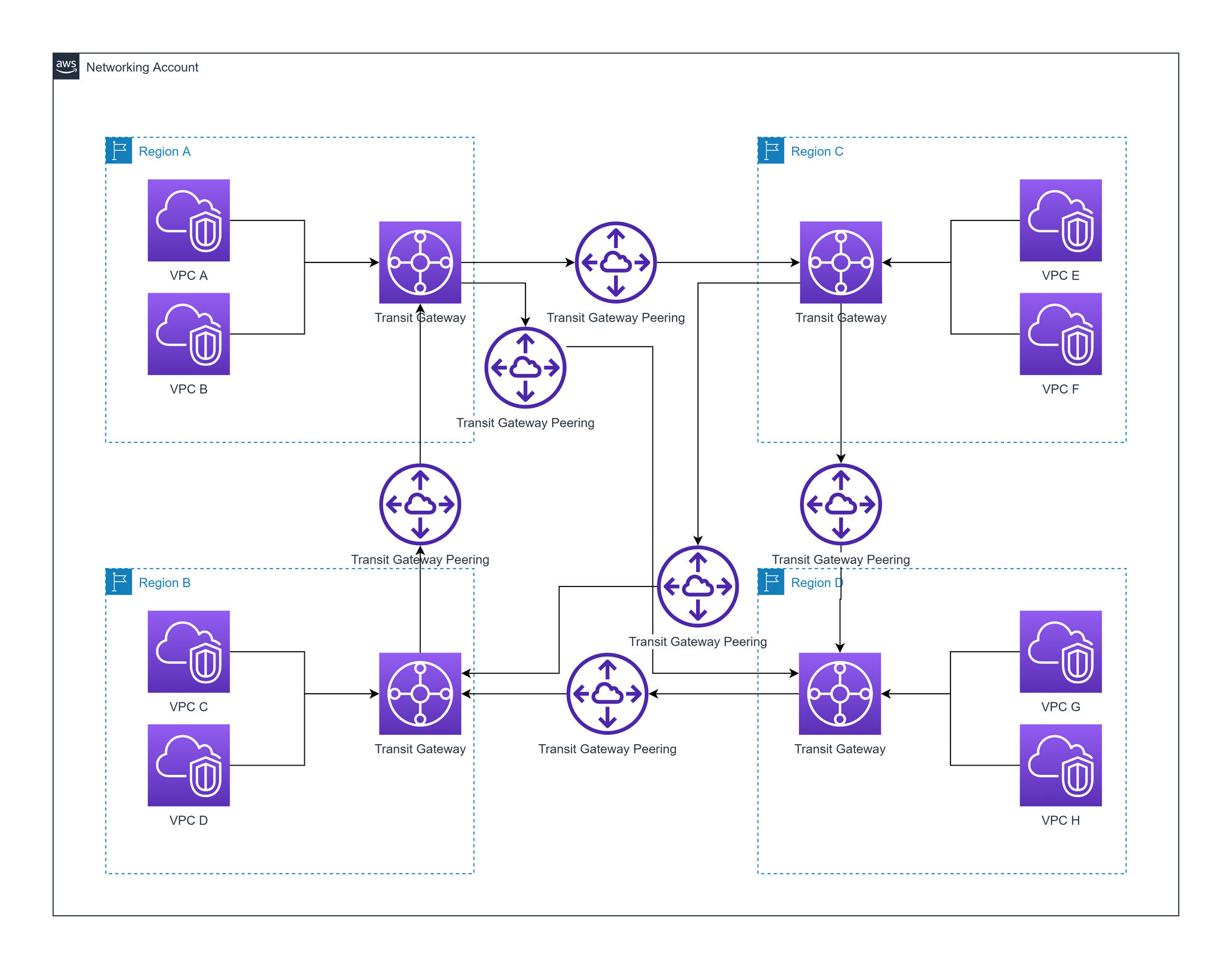Image resolution: width=1232 pixels, height=969 pixels.
Task: Click Transit Gateway label in Region B
Action: pyautogui.click(x=420, y=749)
